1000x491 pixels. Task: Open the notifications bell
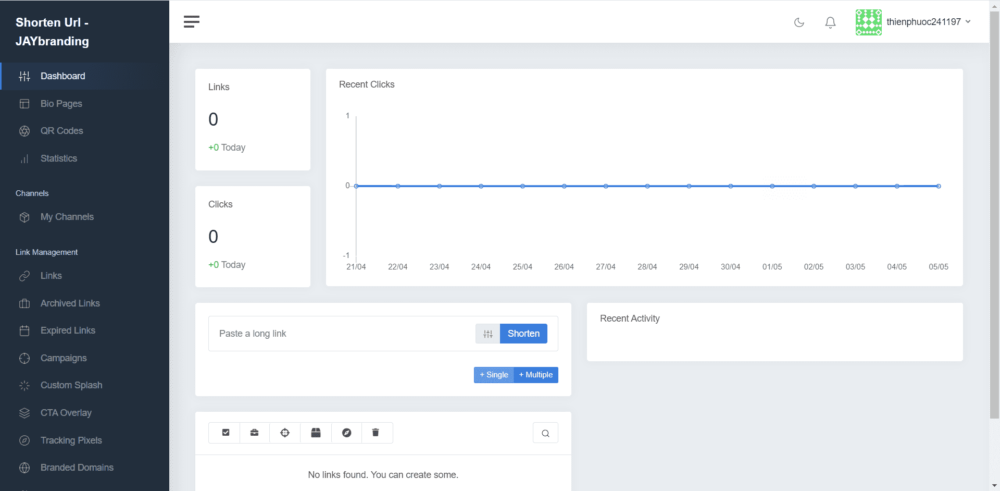point(830,22)
